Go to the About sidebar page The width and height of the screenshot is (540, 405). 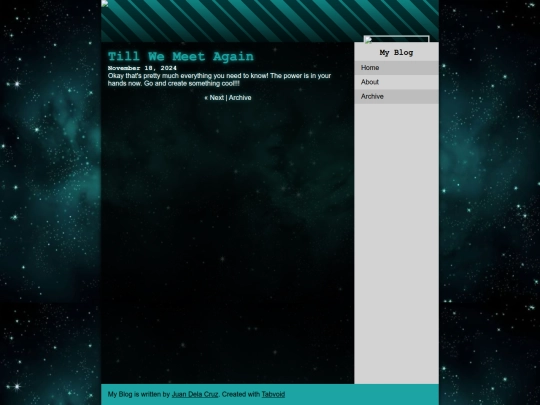click(396, 82)
